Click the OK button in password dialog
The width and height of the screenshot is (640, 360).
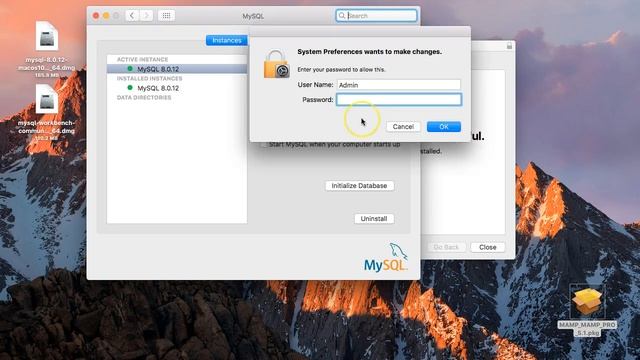(x=444, y=127)
